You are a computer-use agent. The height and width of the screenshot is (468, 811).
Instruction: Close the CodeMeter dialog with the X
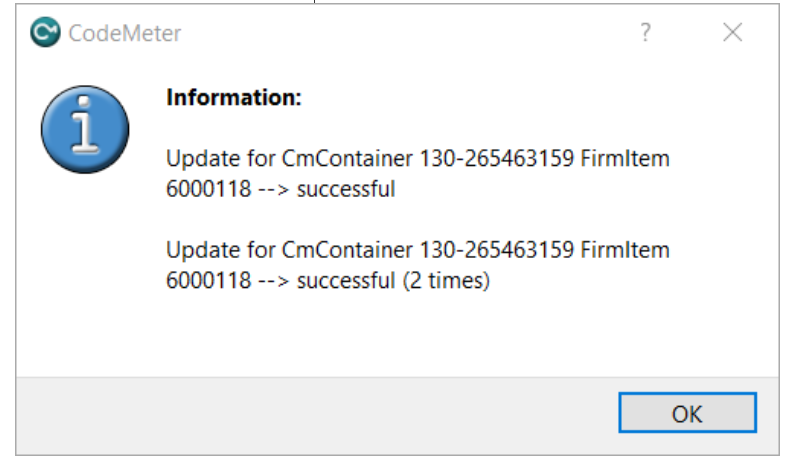pos(732,33)
